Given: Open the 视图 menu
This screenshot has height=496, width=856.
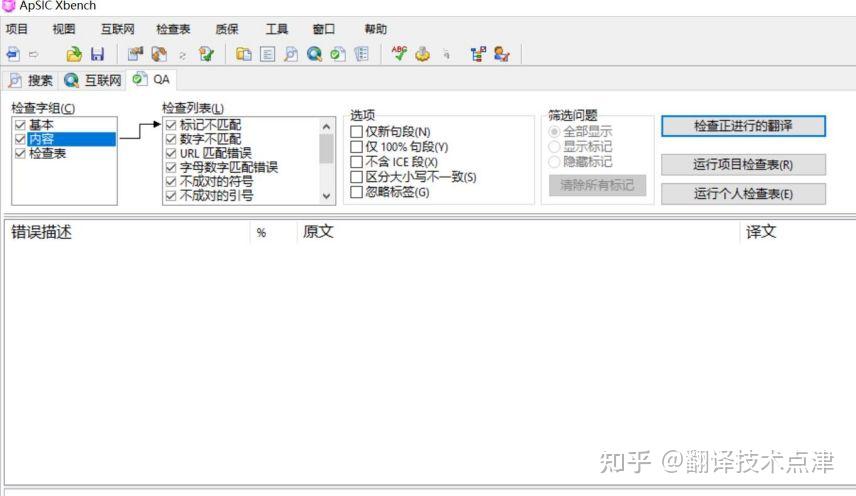Looking at the screenshot, I should [x=64, y=29].
